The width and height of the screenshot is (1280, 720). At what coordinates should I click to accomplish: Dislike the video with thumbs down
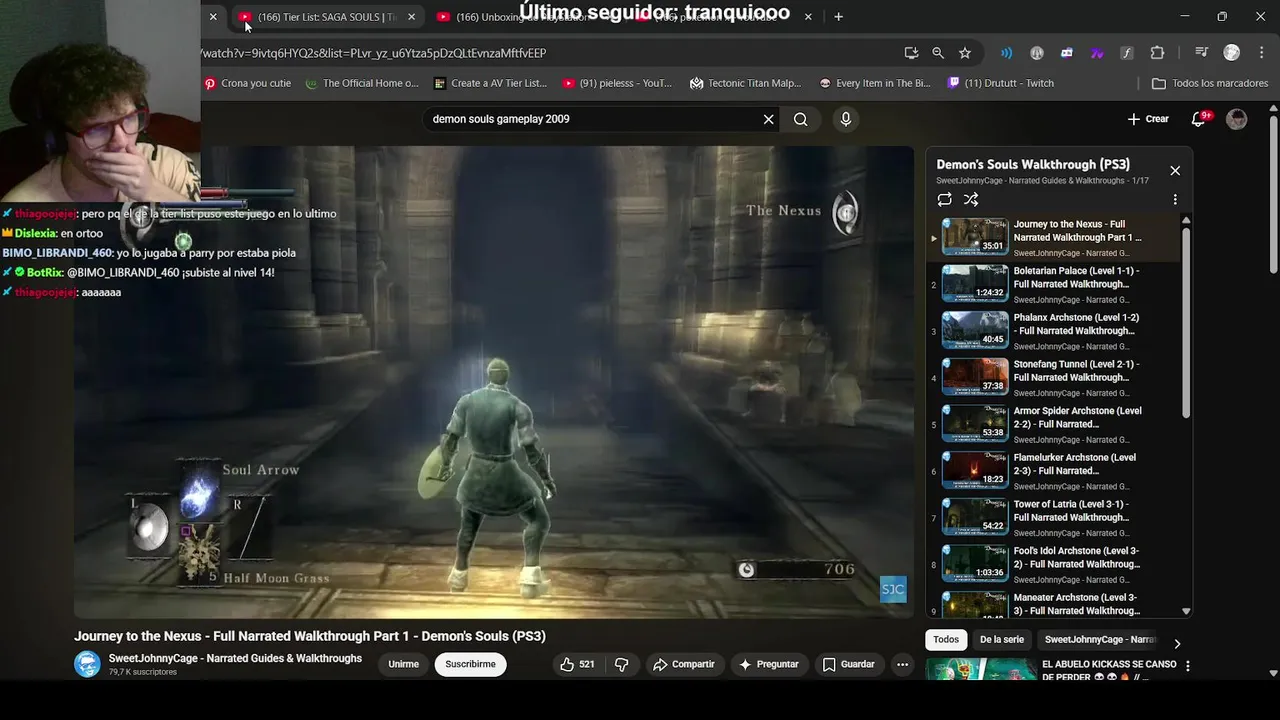tap(621, 664)
